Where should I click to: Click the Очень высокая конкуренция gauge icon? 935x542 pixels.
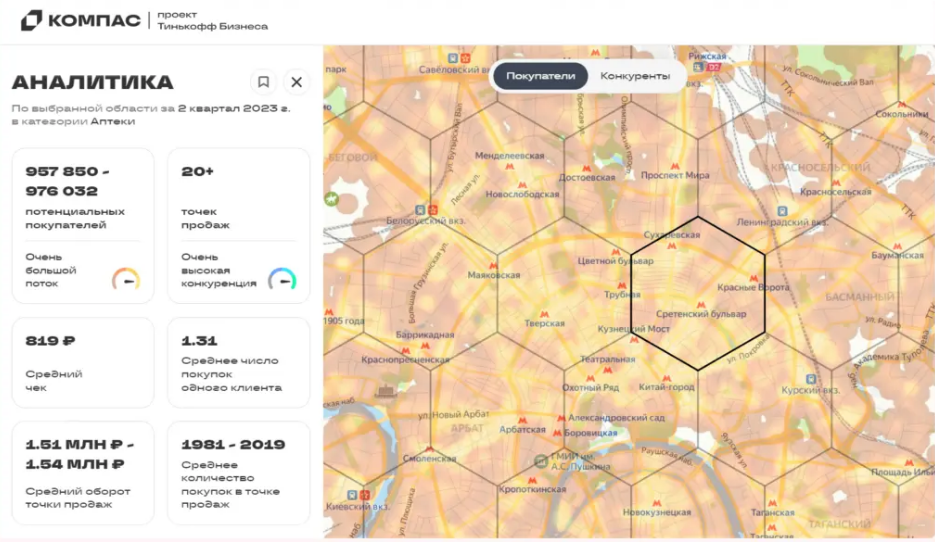click(282, 279)
